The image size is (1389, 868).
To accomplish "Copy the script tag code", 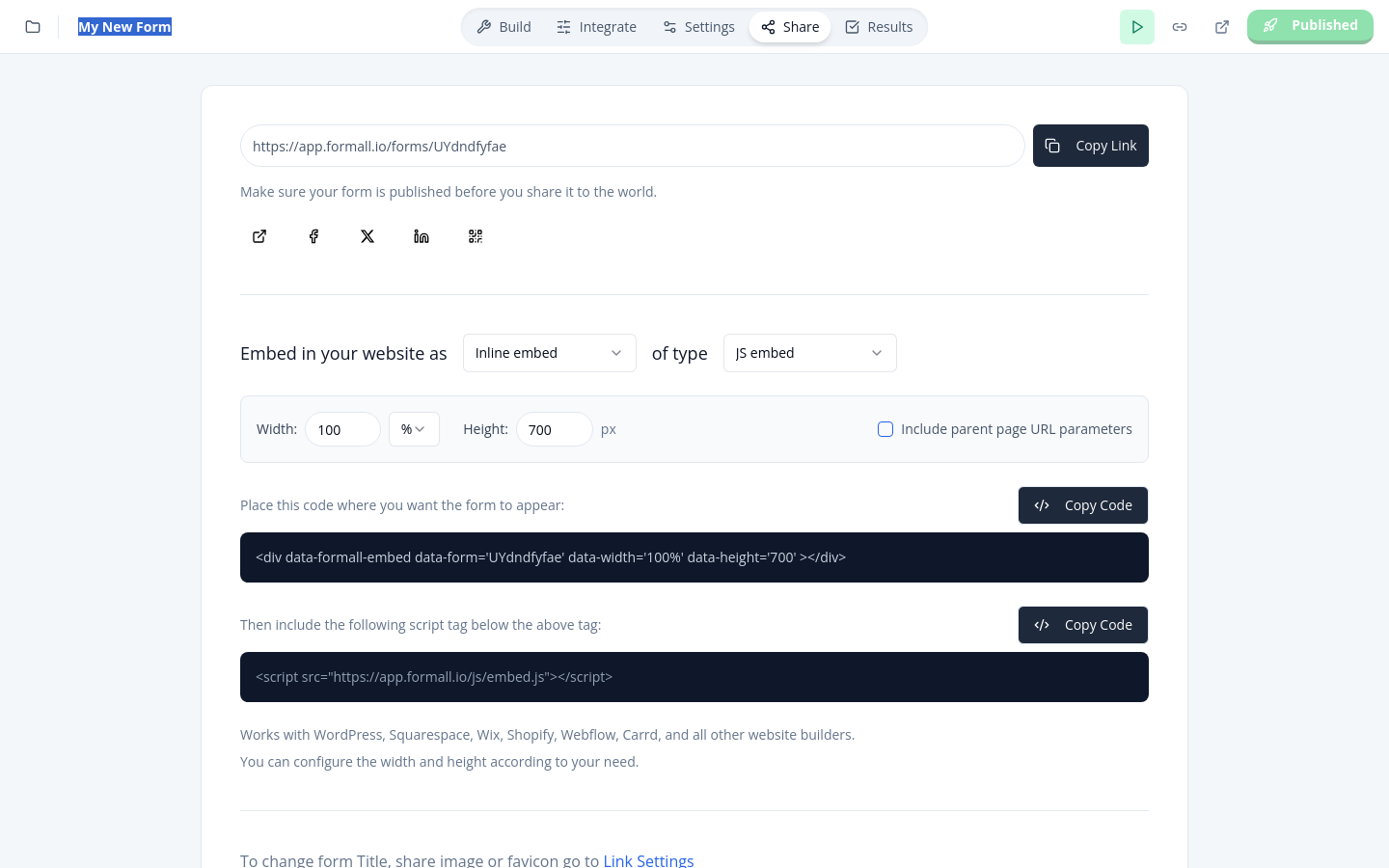I will (x=1083, y=625).
